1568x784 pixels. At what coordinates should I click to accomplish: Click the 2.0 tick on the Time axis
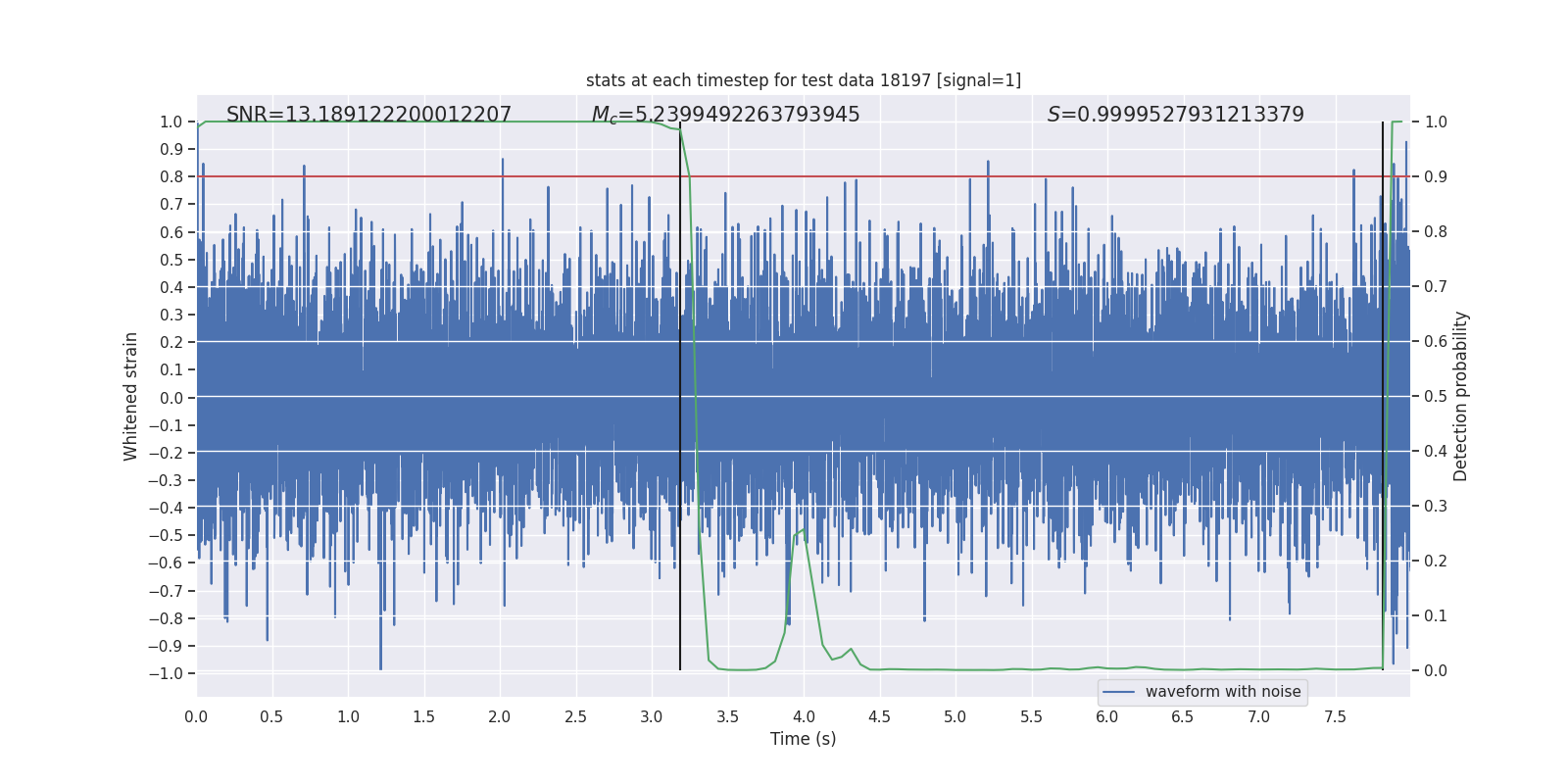pos(500,716)
